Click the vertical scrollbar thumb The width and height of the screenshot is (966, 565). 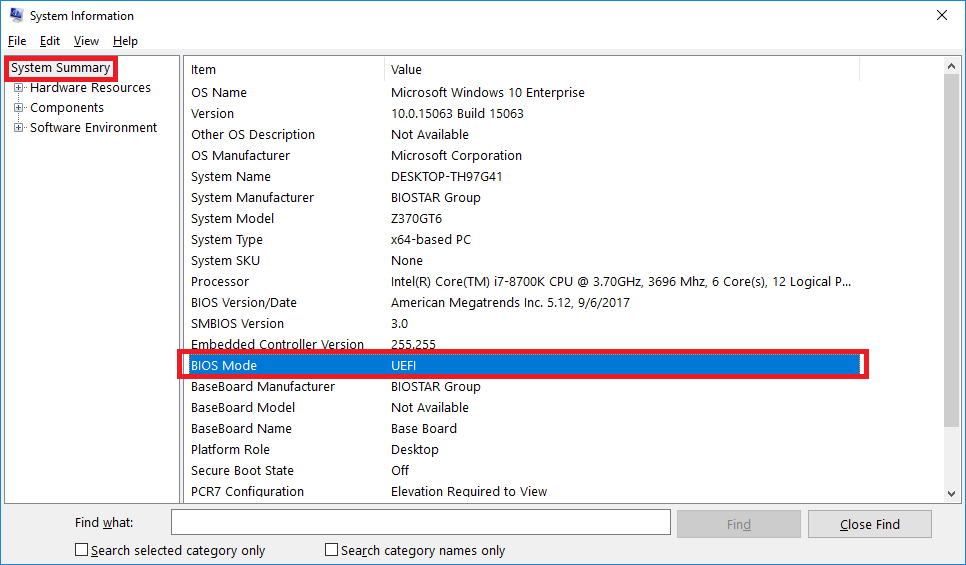tap(951, 250)
